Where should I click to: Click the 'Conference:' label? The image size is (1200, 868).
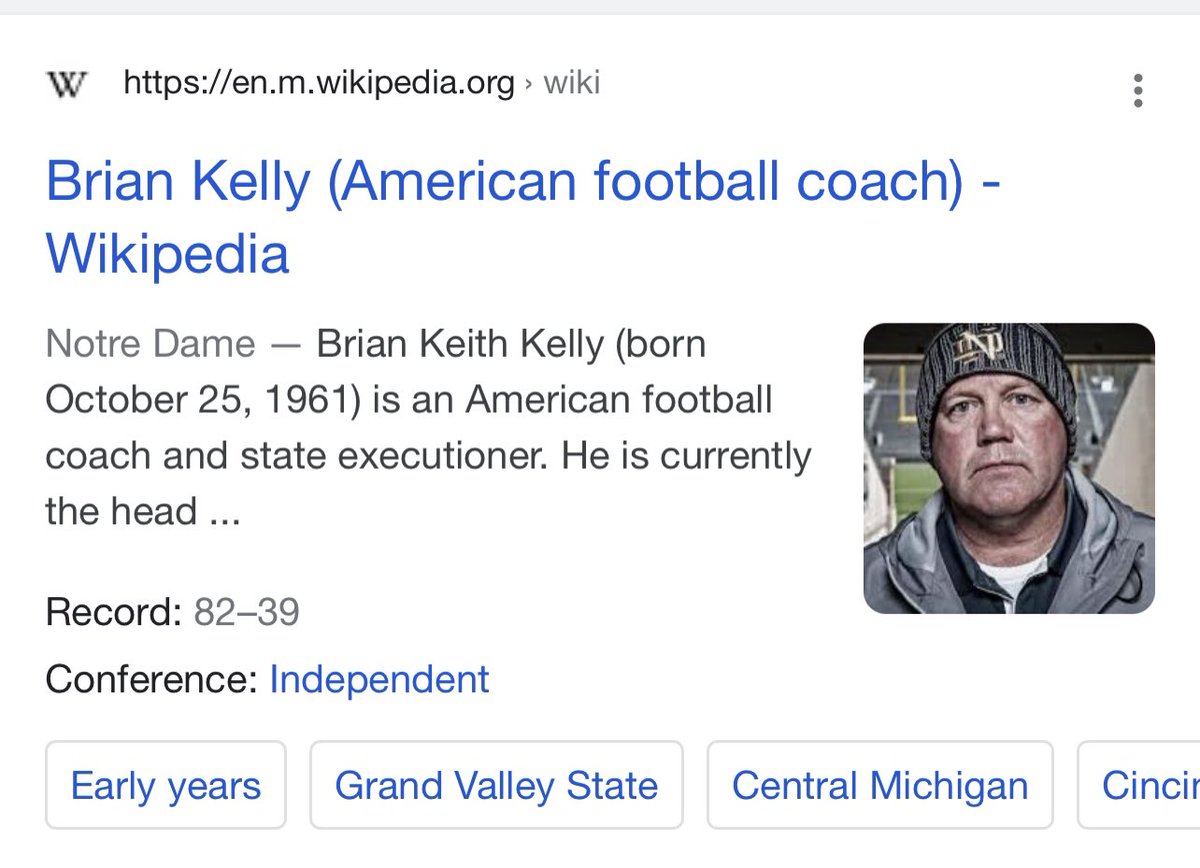[x=151, y=679]
